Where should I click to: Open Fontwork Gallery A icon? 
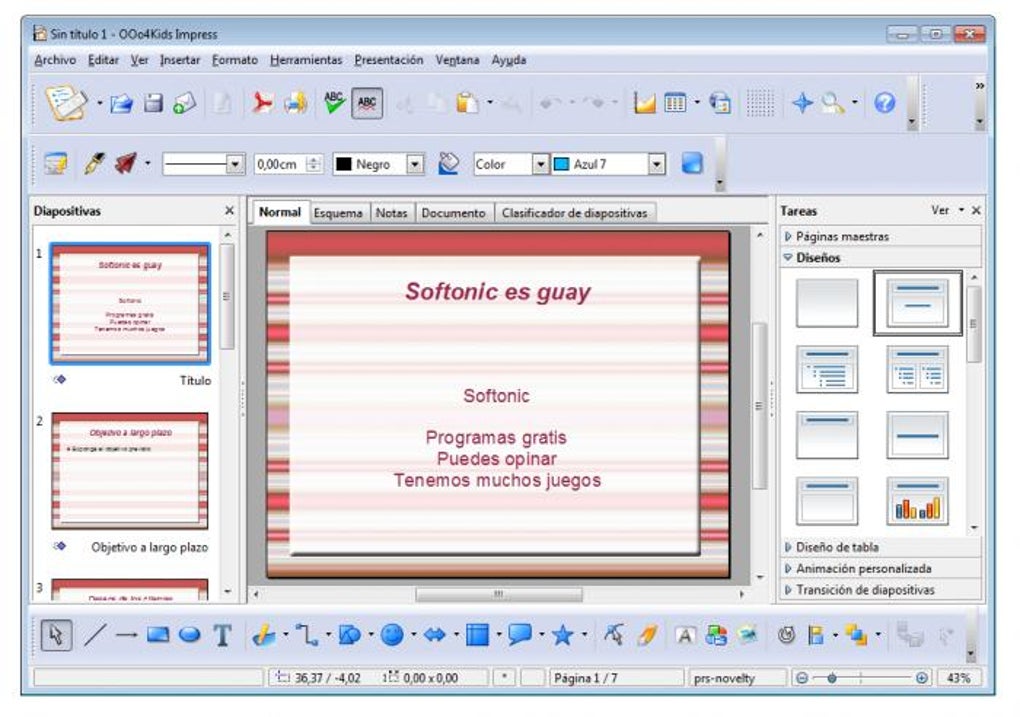(x=685, y=635)
